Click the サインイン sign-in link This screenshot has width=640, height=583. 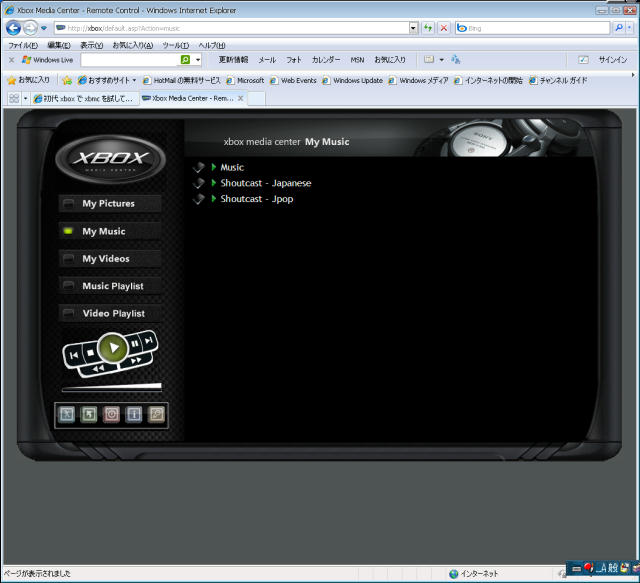[x=613, y=60]
